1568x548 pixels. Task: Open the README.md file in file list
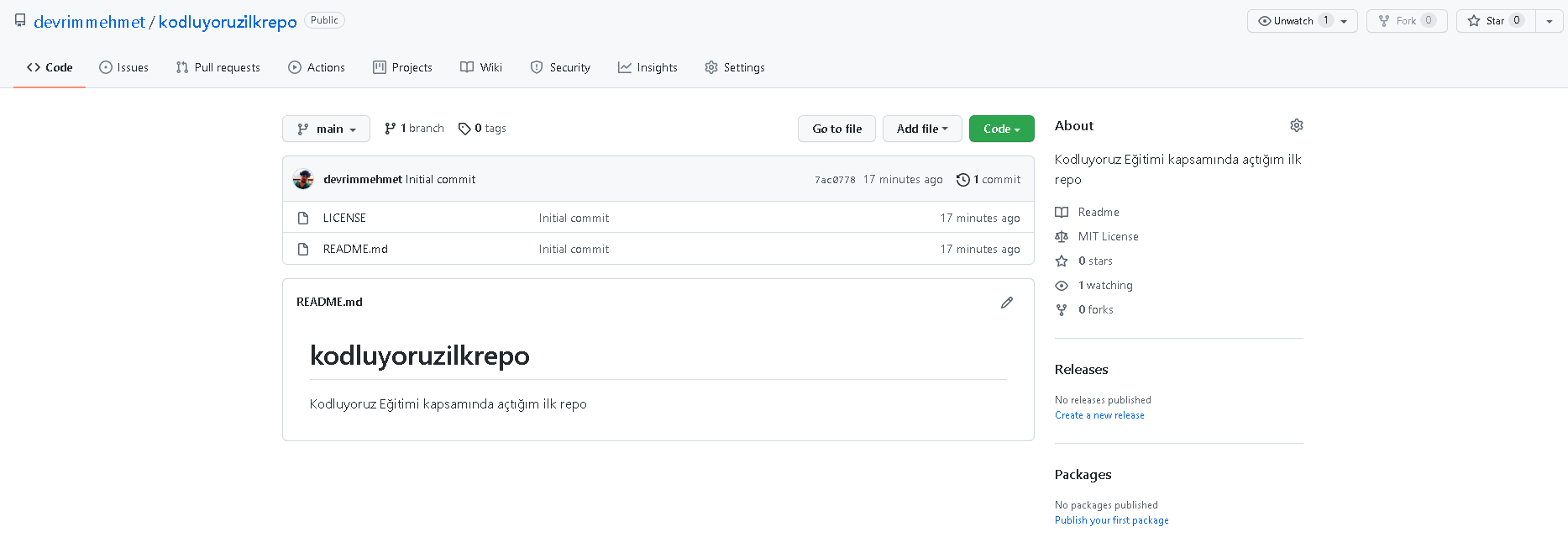[x=355, y=249]
